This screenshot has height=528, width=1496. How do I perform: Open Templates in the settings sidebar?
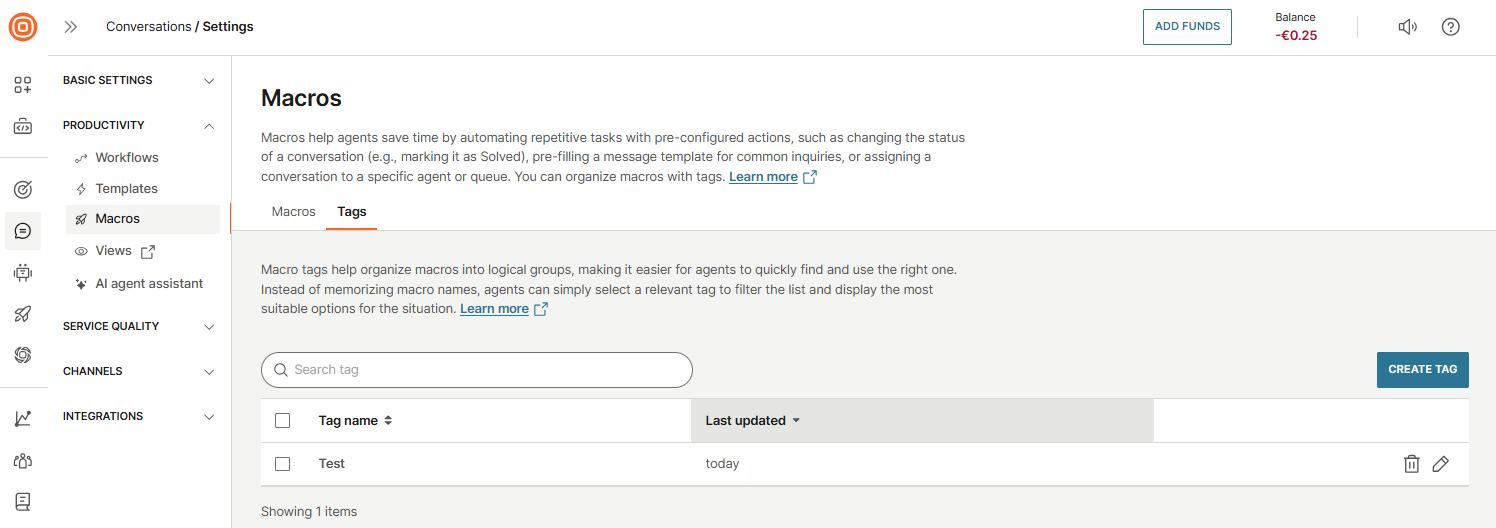(126, 189)
